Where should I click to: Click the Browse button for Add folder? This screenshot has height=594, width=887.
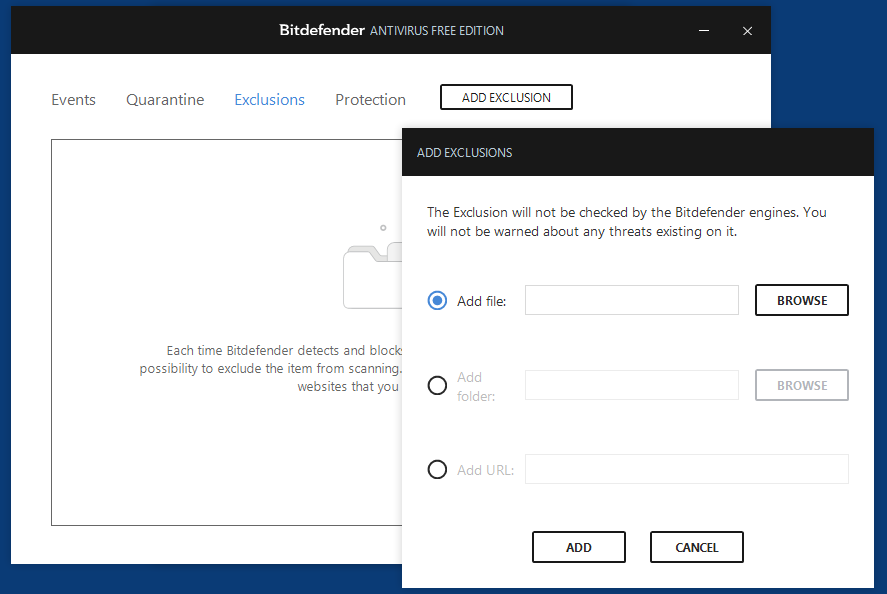(802, 385)
